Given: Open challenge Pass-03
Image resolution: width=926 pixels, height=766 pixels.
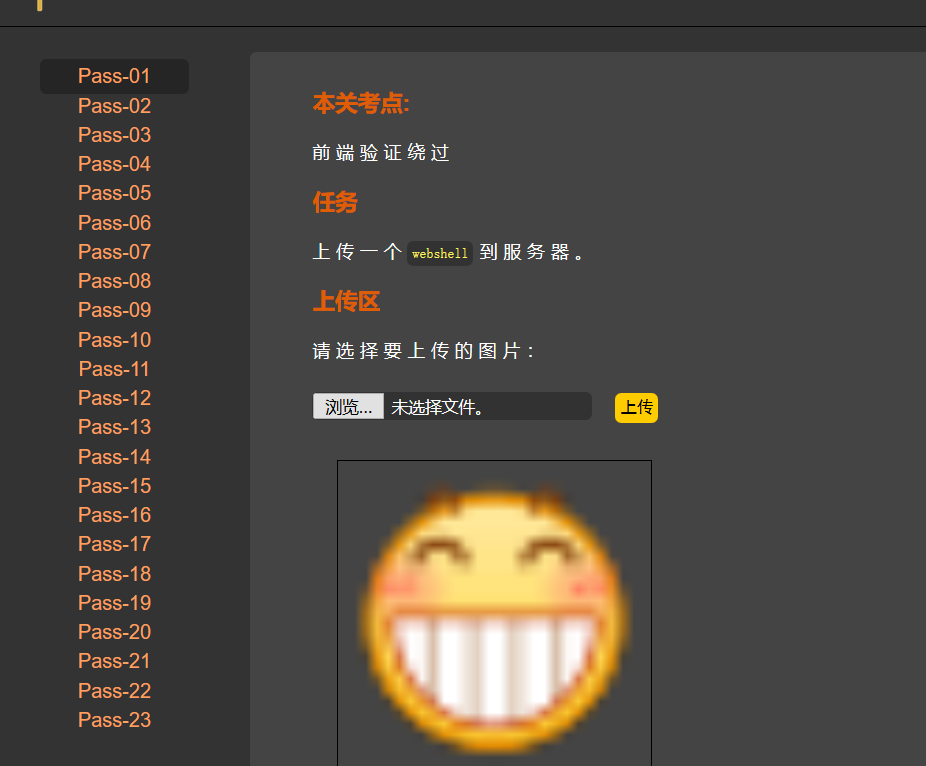Looking at the screenshot, I should [114, 134].
